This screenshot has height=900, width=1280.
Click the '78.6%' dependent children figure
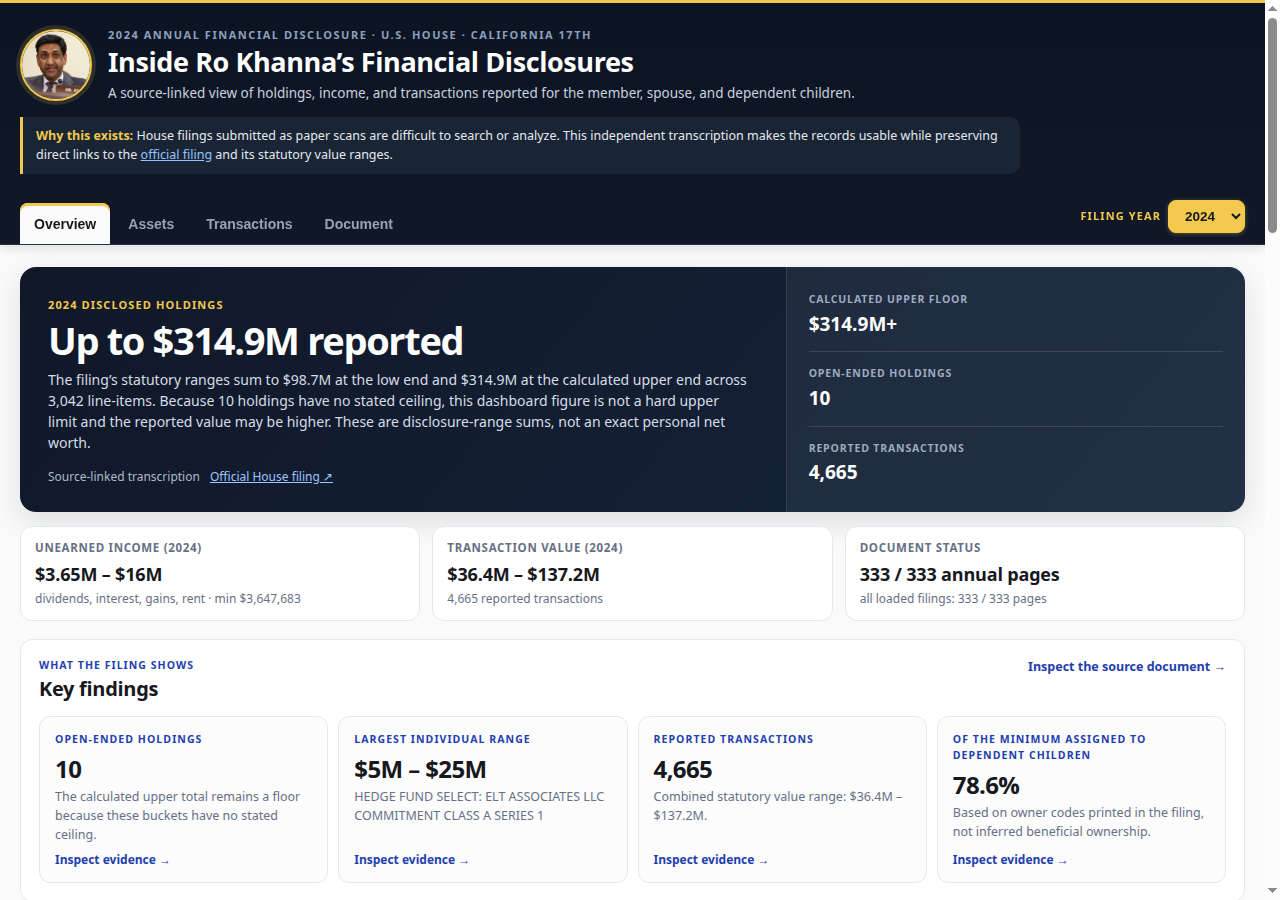[x=986, y=786]
